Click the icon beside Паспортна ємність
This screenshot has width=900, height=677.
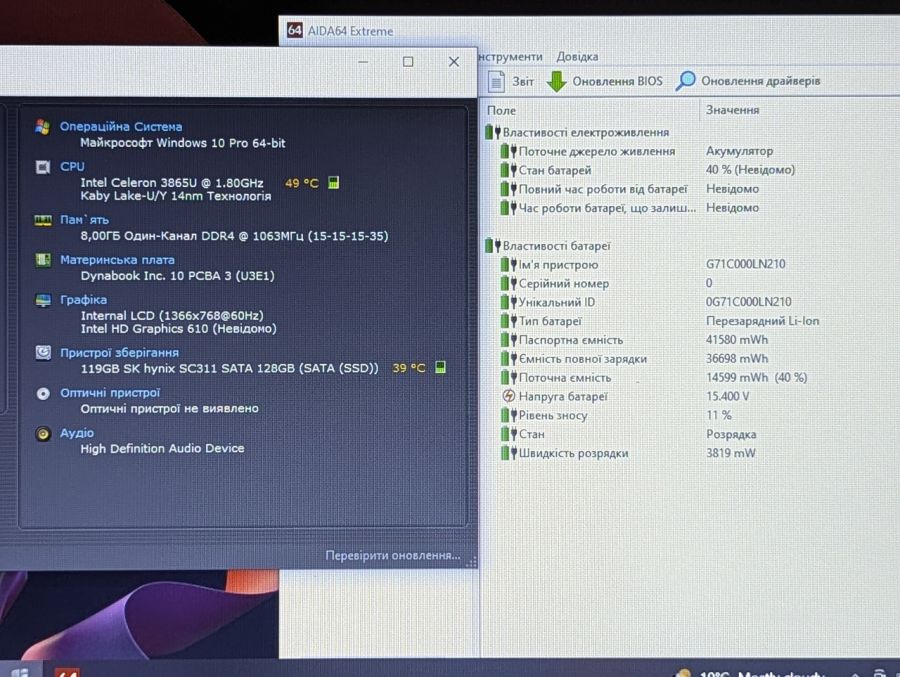pyautogui.click(x=508, y=340)
